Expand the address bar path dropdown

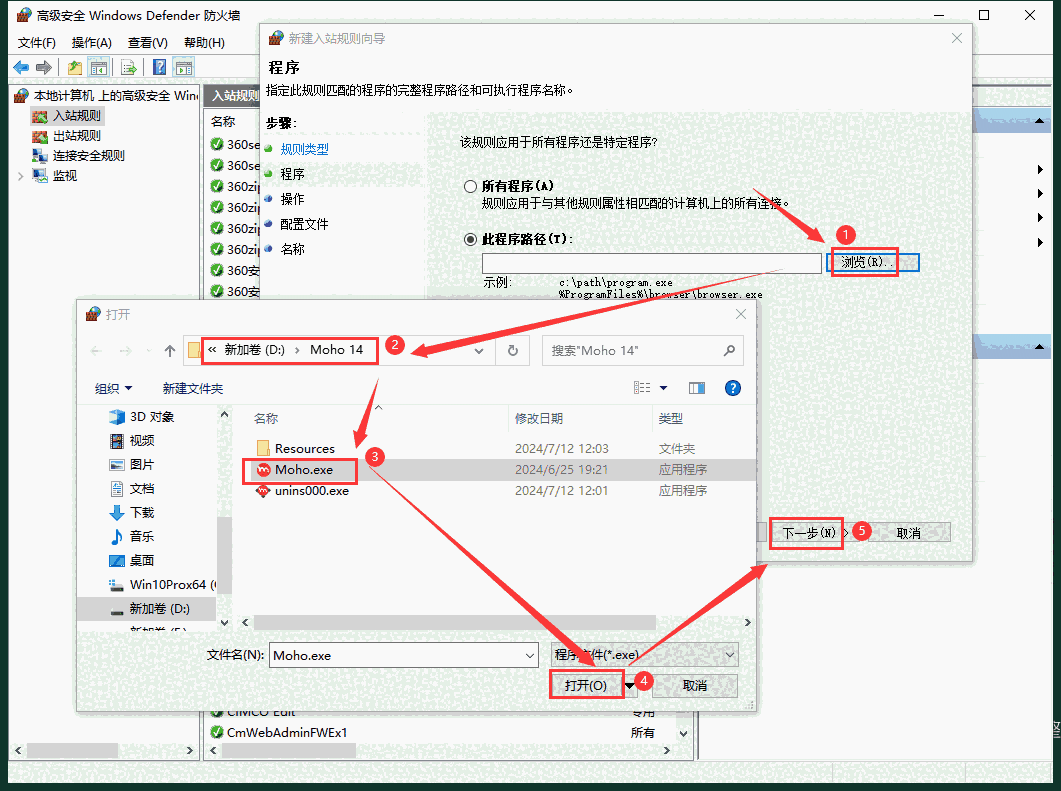pyautogui.click(x=479, y=351)
